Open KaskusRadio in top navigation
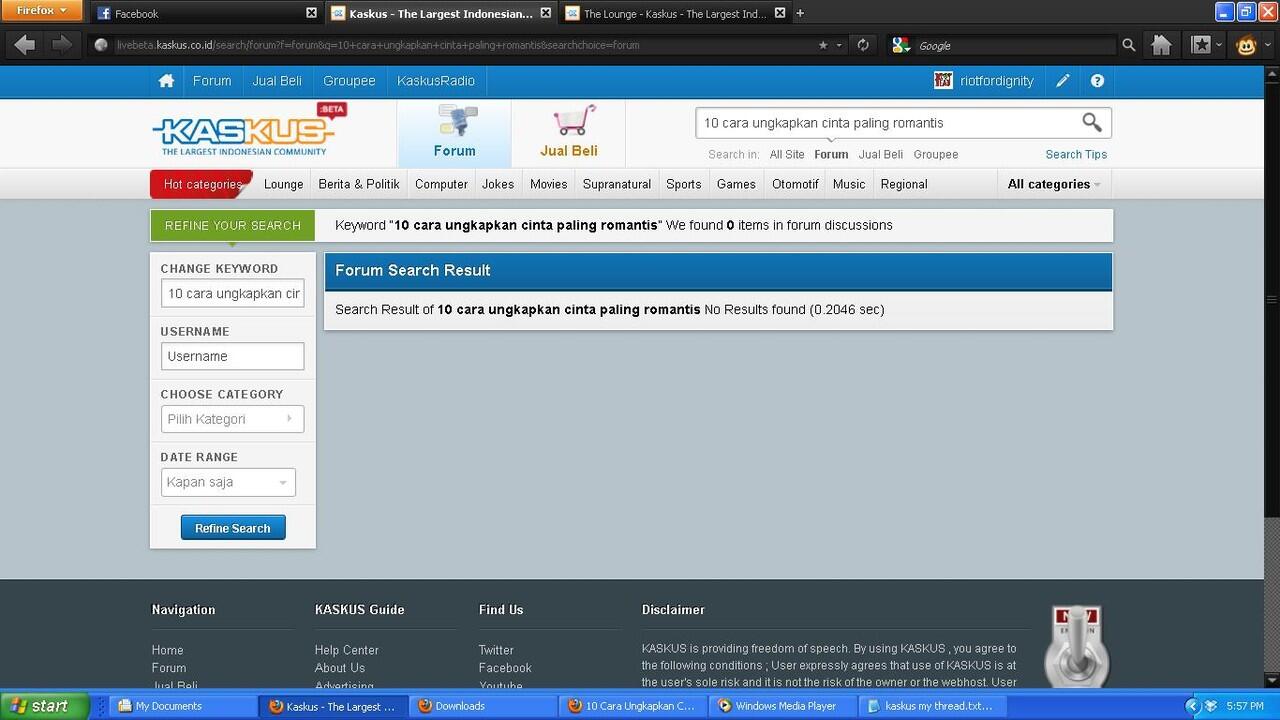Image resolution: width=1280 pixels, height=720 pixels. tap(436, 81)
